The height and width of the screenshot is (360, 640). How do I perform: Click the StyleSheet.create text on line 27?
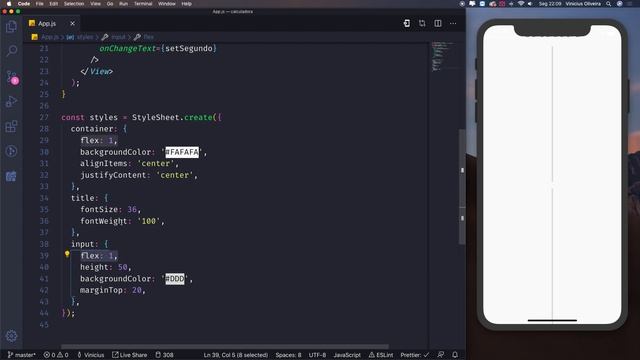tap(172, 118)
